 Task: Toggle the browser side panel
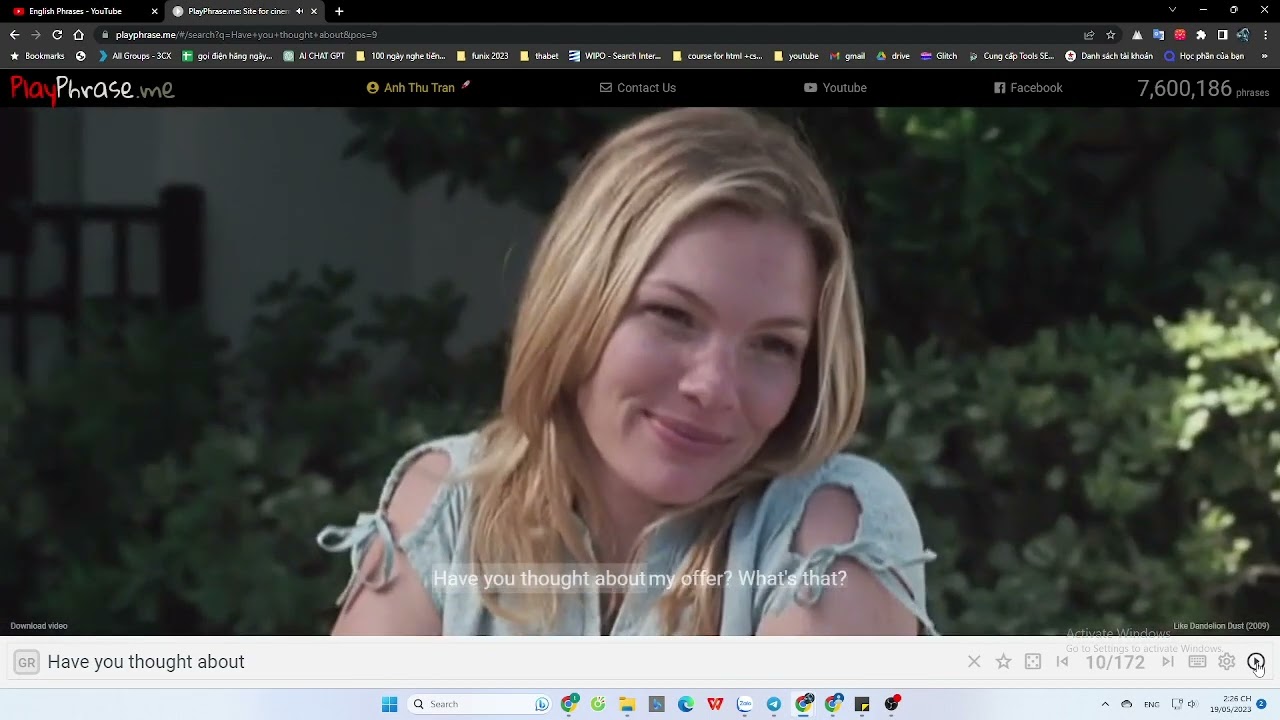tap(1222, 34)
